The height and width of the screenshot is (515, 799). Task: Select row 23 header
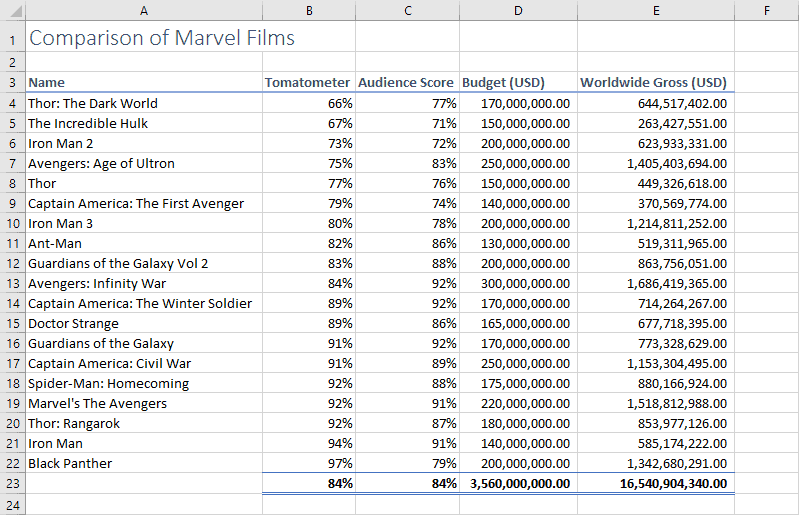[x=13, y=483]
